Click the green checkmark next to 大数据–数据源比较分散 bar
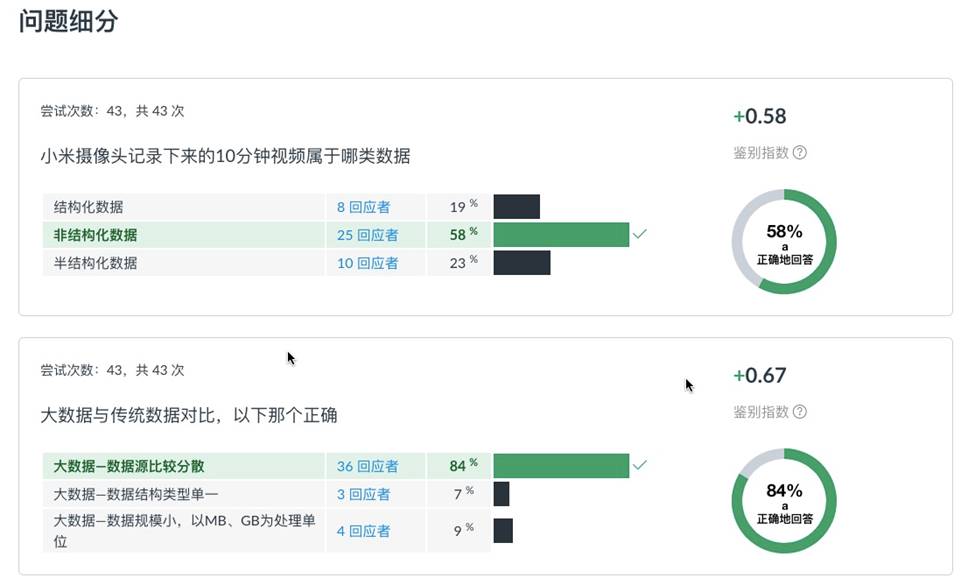The width and height of the screenshot is (968, 585). coord(640,465)
